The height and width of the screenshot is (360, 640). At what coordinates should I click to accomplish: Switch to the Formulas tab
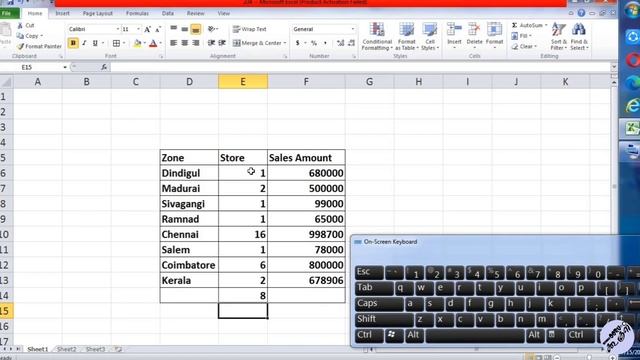click(137, 13)
